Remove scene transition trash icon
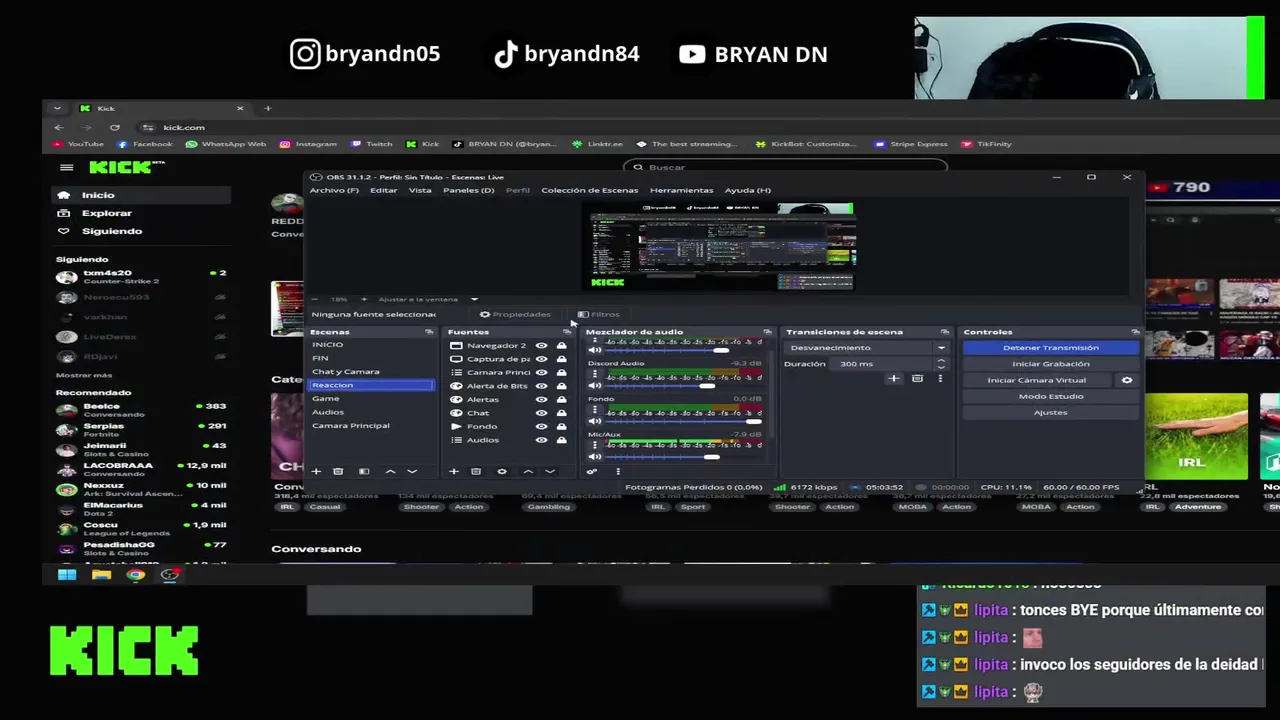 point(917,379)
